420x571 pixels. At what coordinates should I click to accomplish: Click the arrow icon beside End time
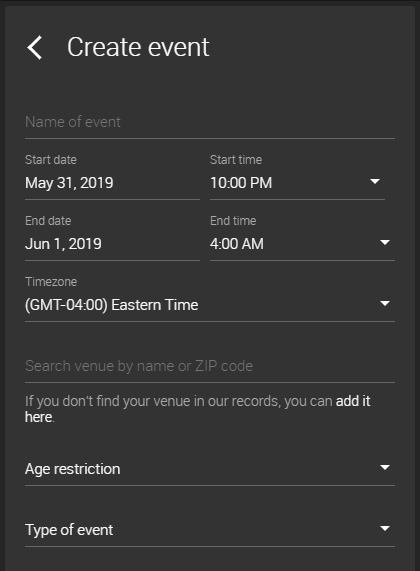point(385,242)
